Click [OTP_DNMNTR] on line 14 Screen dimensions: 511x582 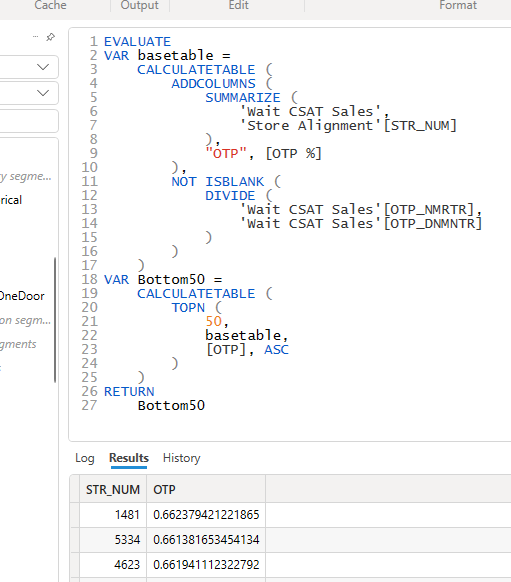point(433,224)
